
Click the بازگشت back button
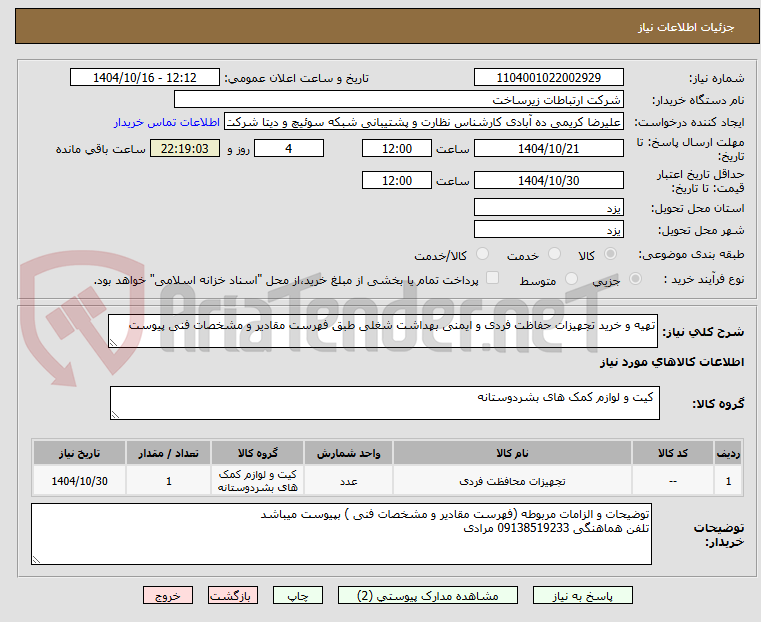click(233, 595)
